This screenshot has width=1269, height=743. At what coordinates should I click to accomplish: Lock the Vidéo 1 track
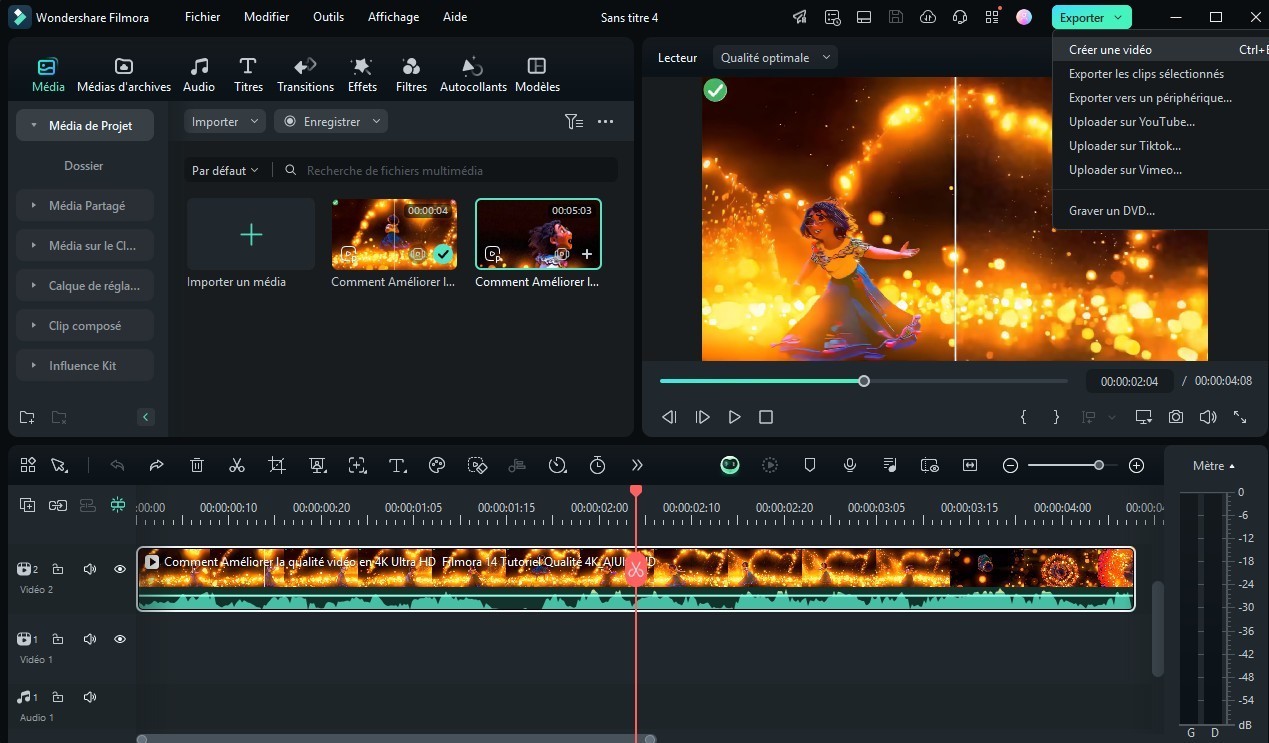[58, 639]
